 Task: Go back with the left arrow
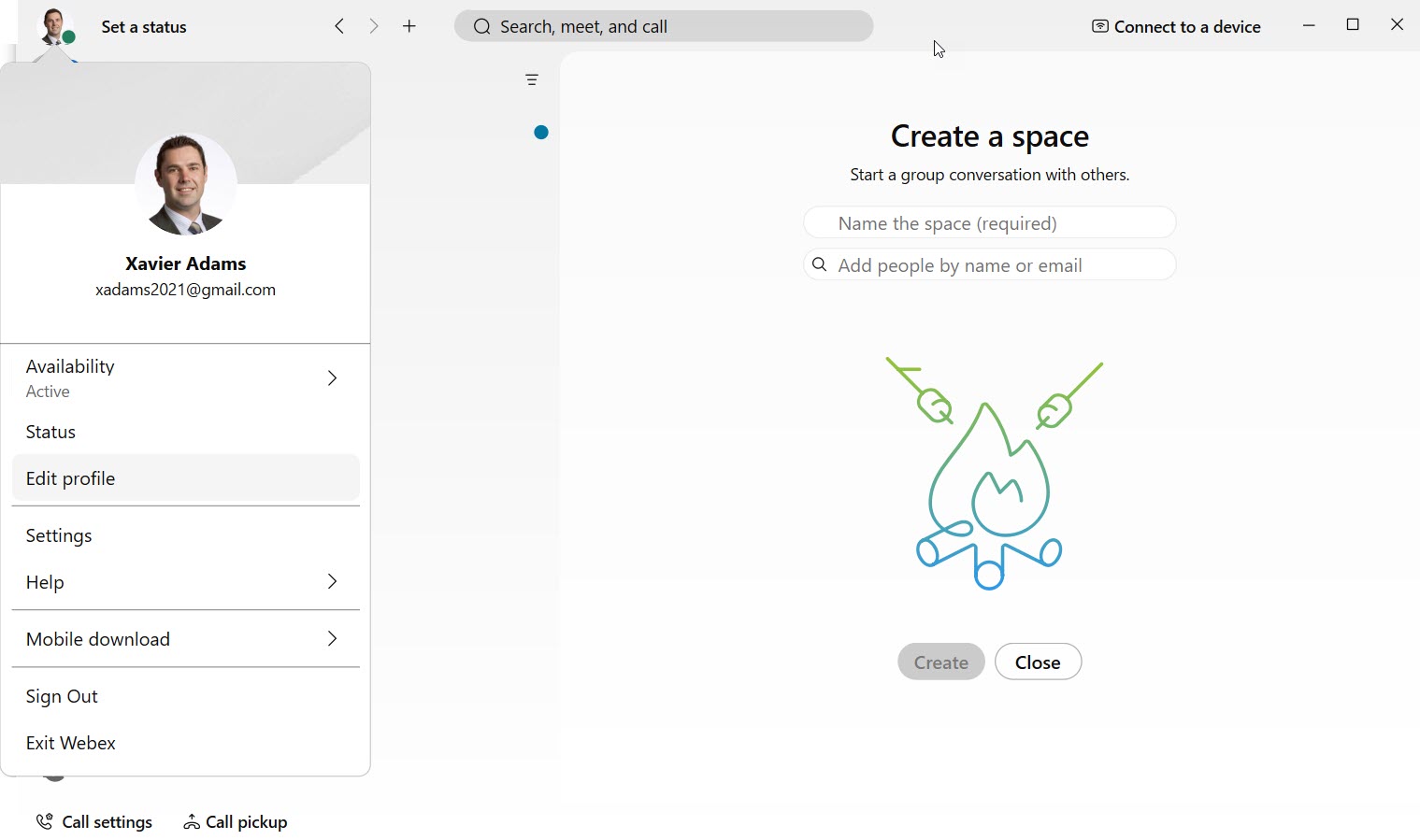[339, 26]
